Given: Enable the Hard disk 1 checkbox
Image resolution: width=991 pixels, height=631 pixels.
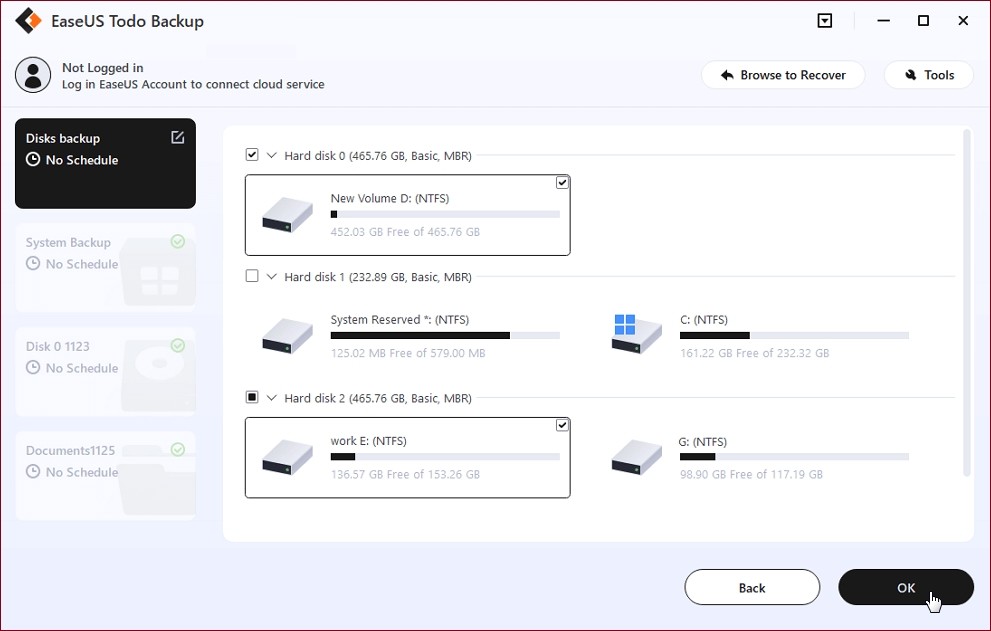Looking at the screenshot, I should (252, 276).
